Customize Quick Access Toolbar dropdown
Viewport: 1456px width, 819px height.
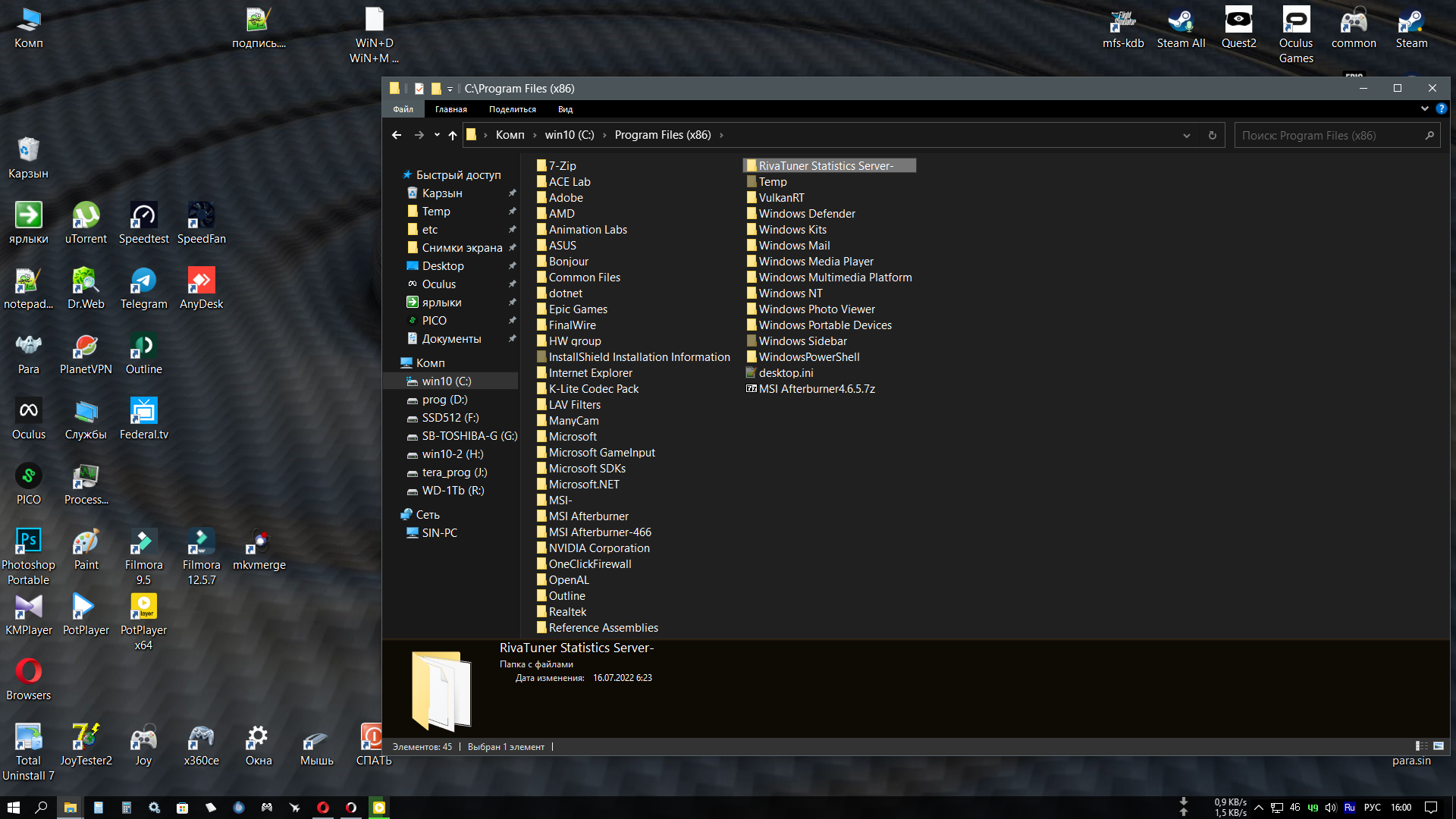(450, 89)
